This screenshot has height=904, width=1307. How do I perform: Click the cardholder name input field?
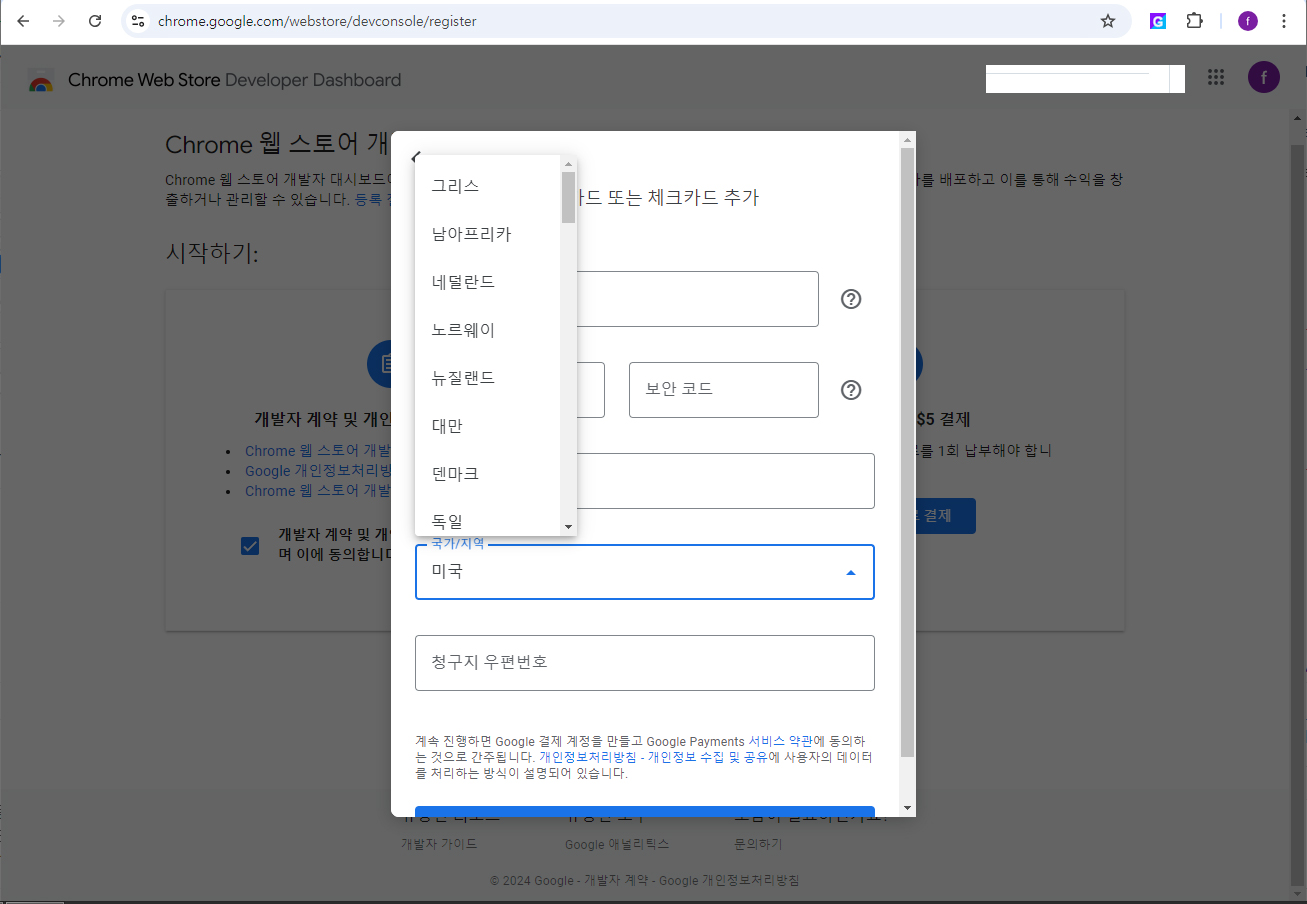726,481
